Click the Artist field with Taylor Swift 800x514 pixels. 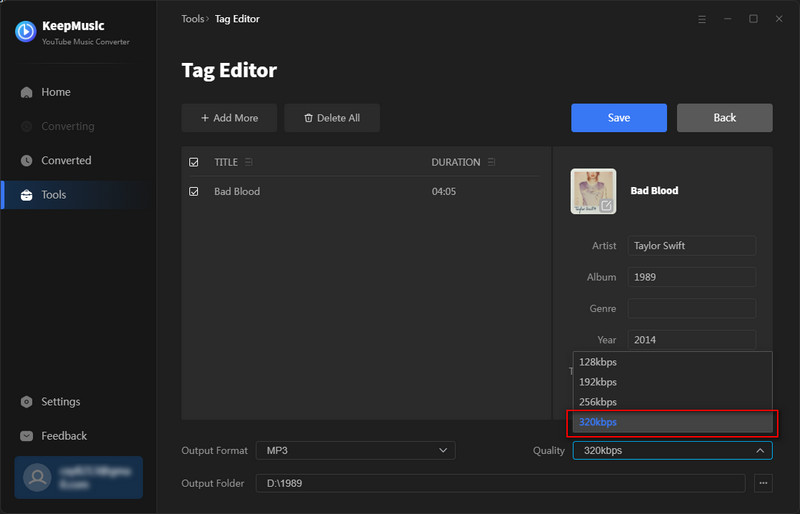pyautogui.click(x=692, y=246)
